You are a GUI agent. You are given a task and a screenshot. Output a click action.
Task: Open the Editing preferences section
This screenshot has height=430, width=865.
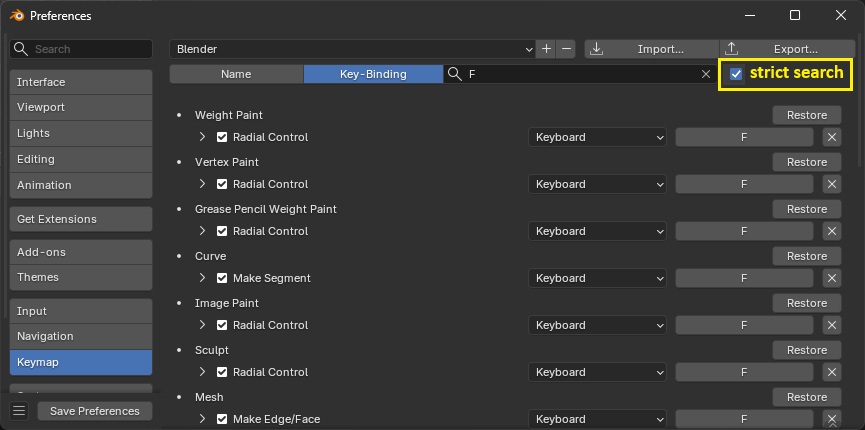(81, 159)
